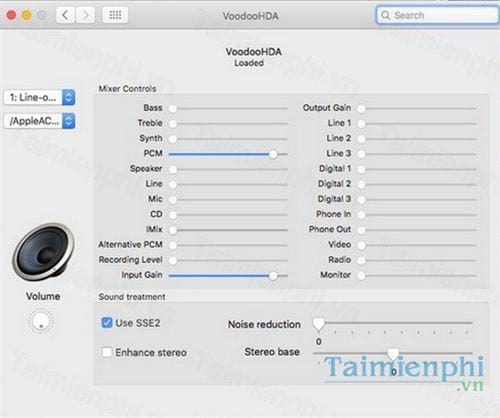The width and height of the screenshot is (500, 418).
Task: Click the Monitor slider knob
Action: tap(361, 276)
